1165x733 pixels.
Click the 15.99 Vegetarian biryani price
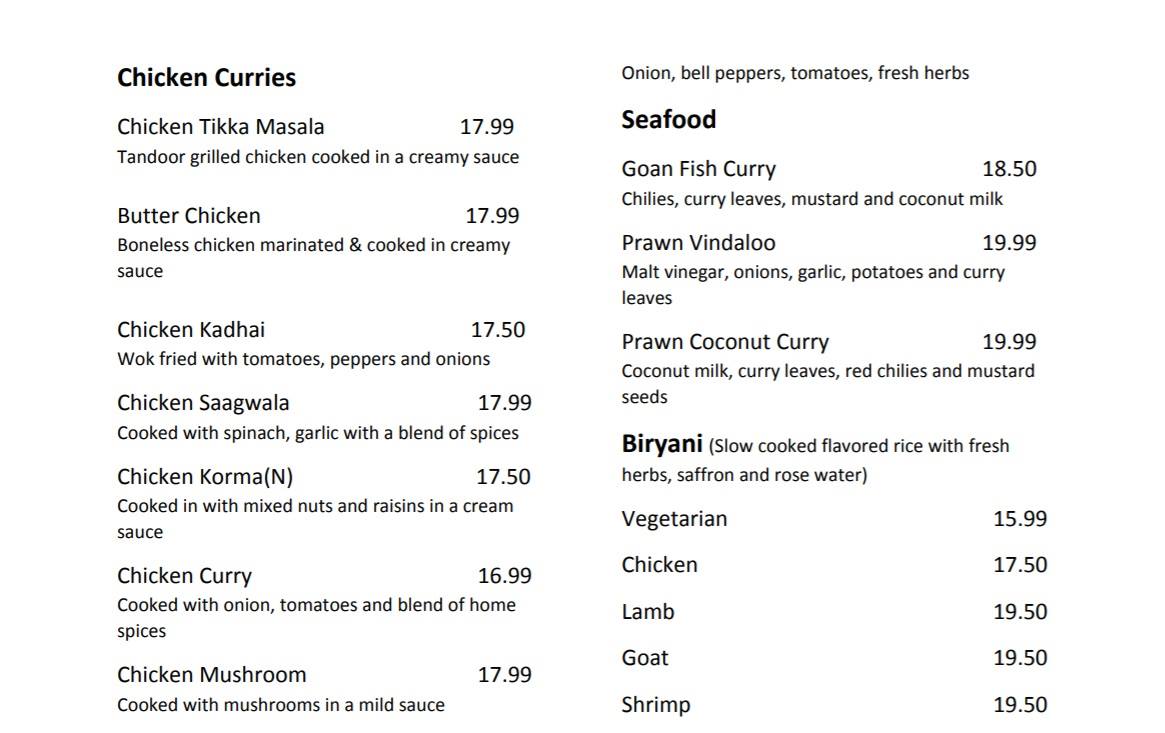pos(1020,519)
